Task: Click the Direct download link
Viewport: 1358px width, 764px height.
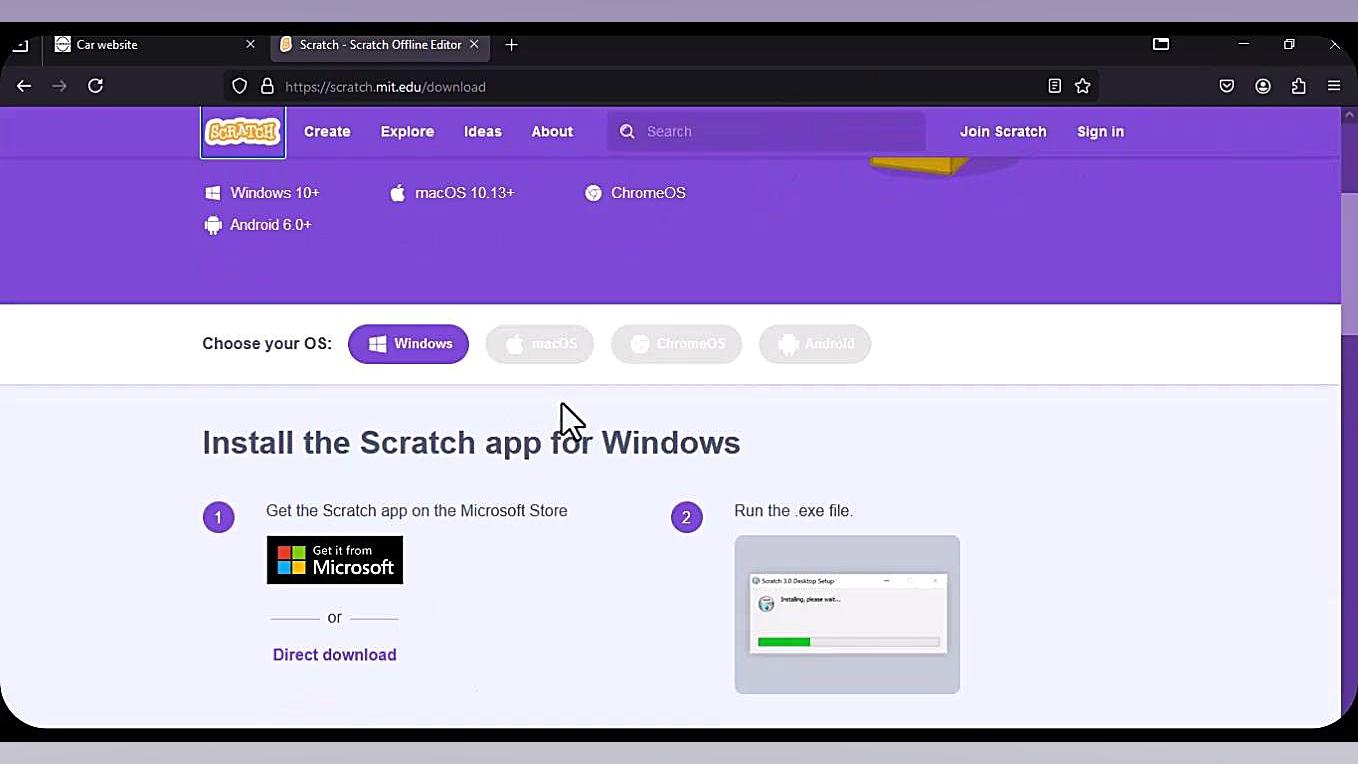Action: [x=335, y=655]
